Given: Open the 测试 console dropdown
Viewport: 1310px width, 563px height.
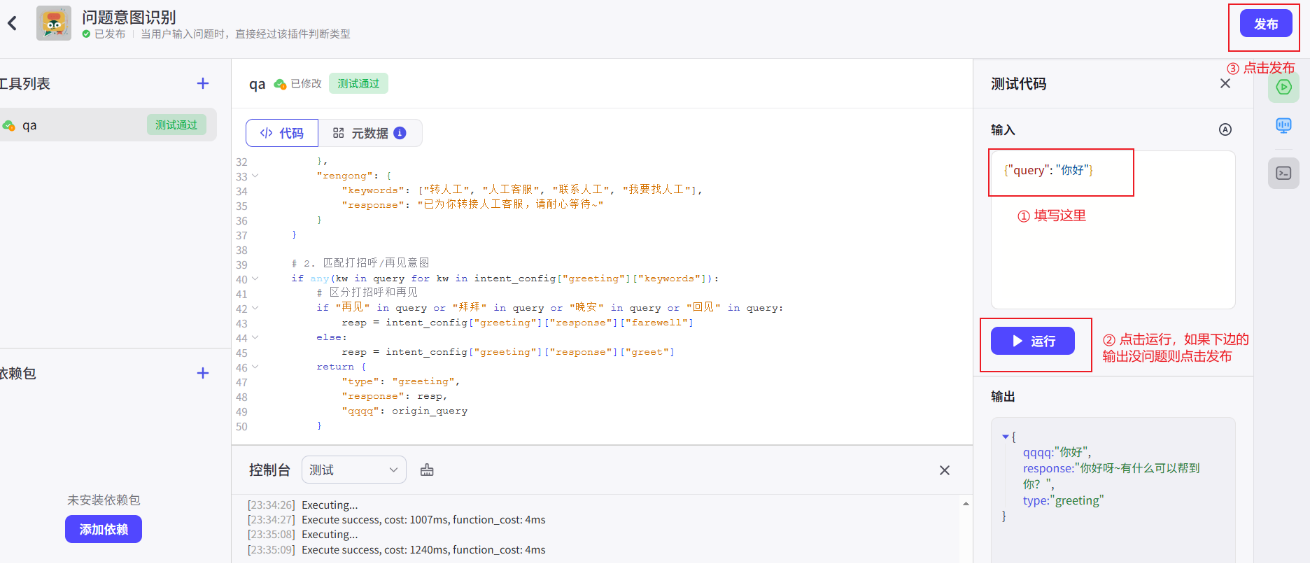Looking at the screenshot, I should [x=353, y=470].
